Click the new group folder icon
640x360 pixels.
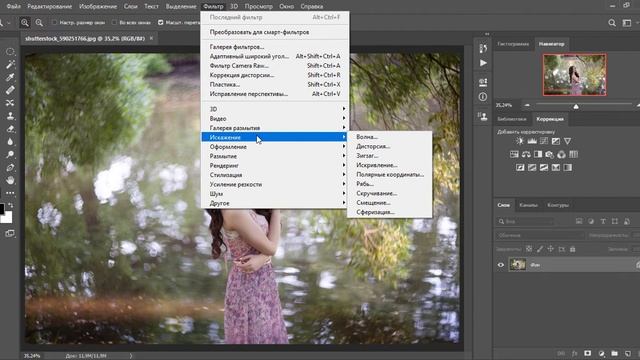click(x=615, y=353)
